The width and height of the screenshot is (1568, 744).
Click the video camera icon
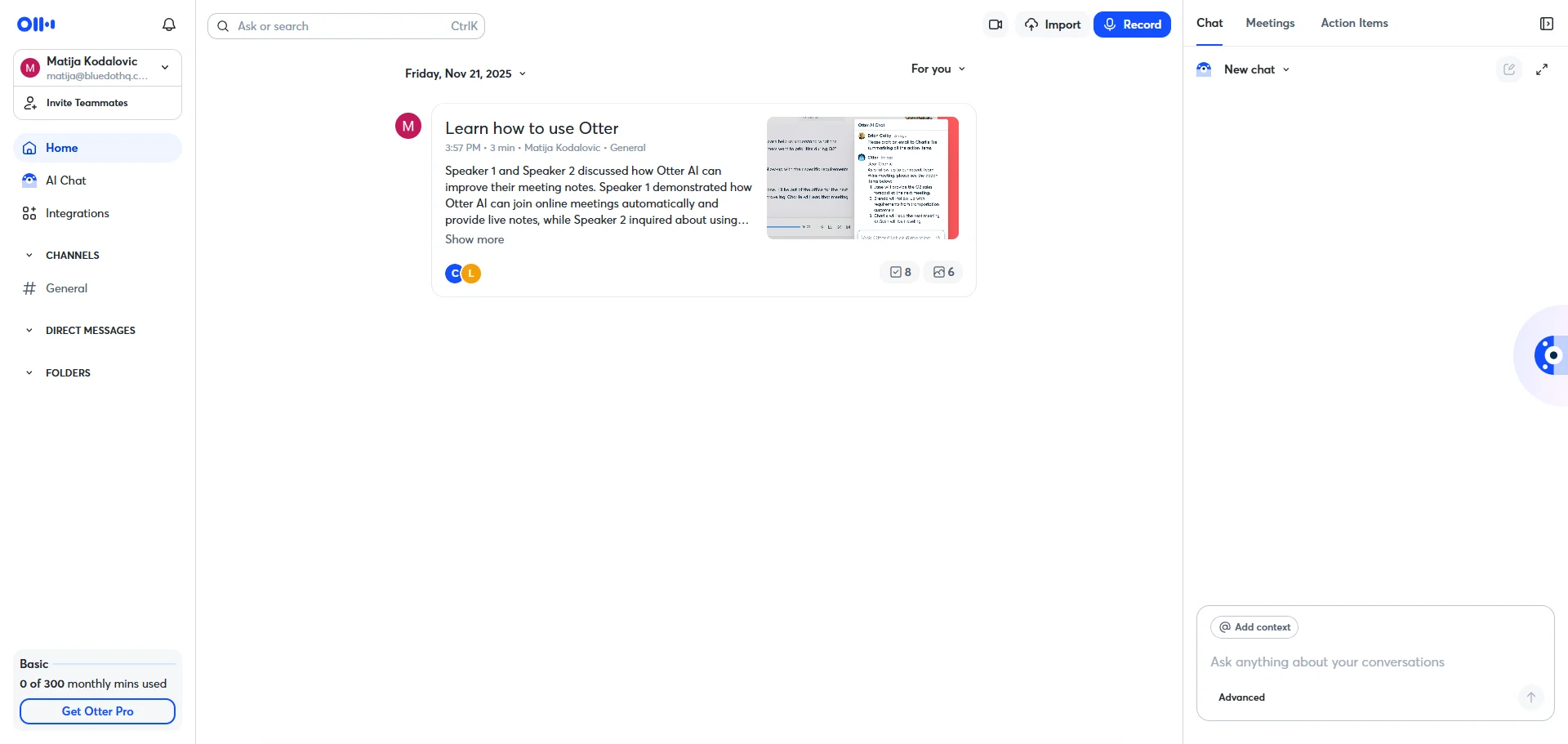click(x=996, y=25)
